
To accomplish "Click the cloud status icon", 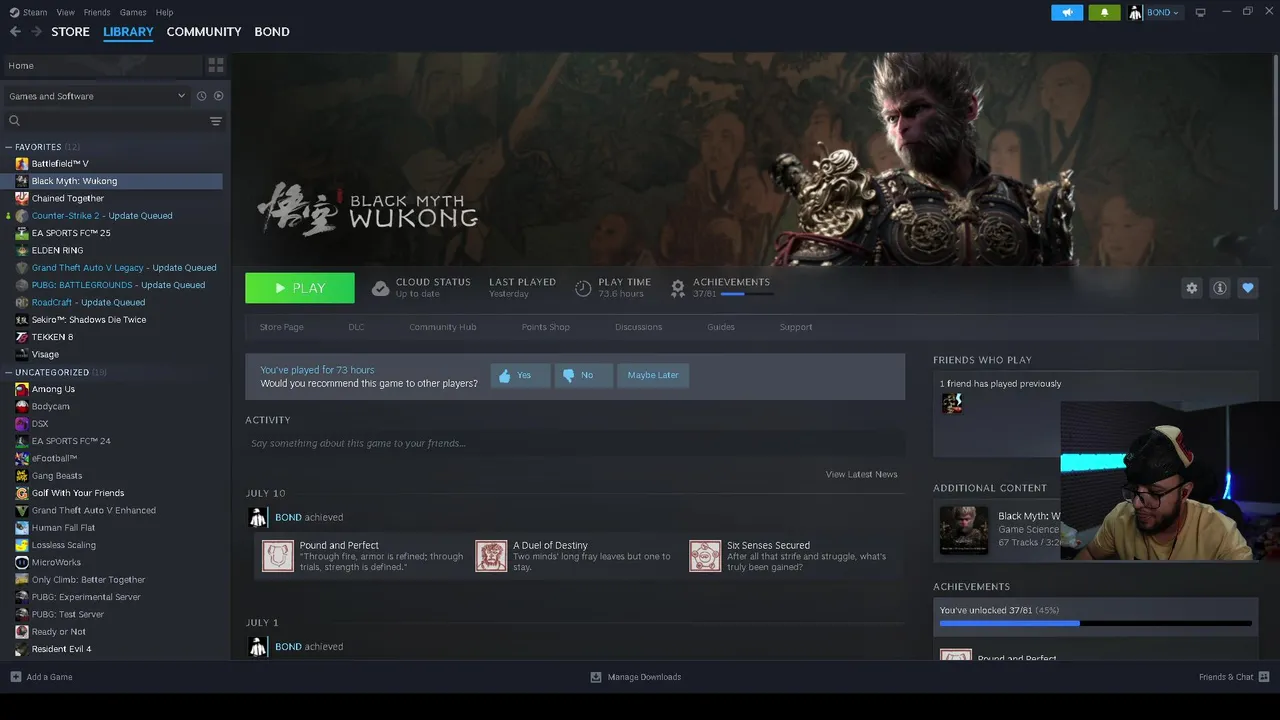I will click(380, 288).
